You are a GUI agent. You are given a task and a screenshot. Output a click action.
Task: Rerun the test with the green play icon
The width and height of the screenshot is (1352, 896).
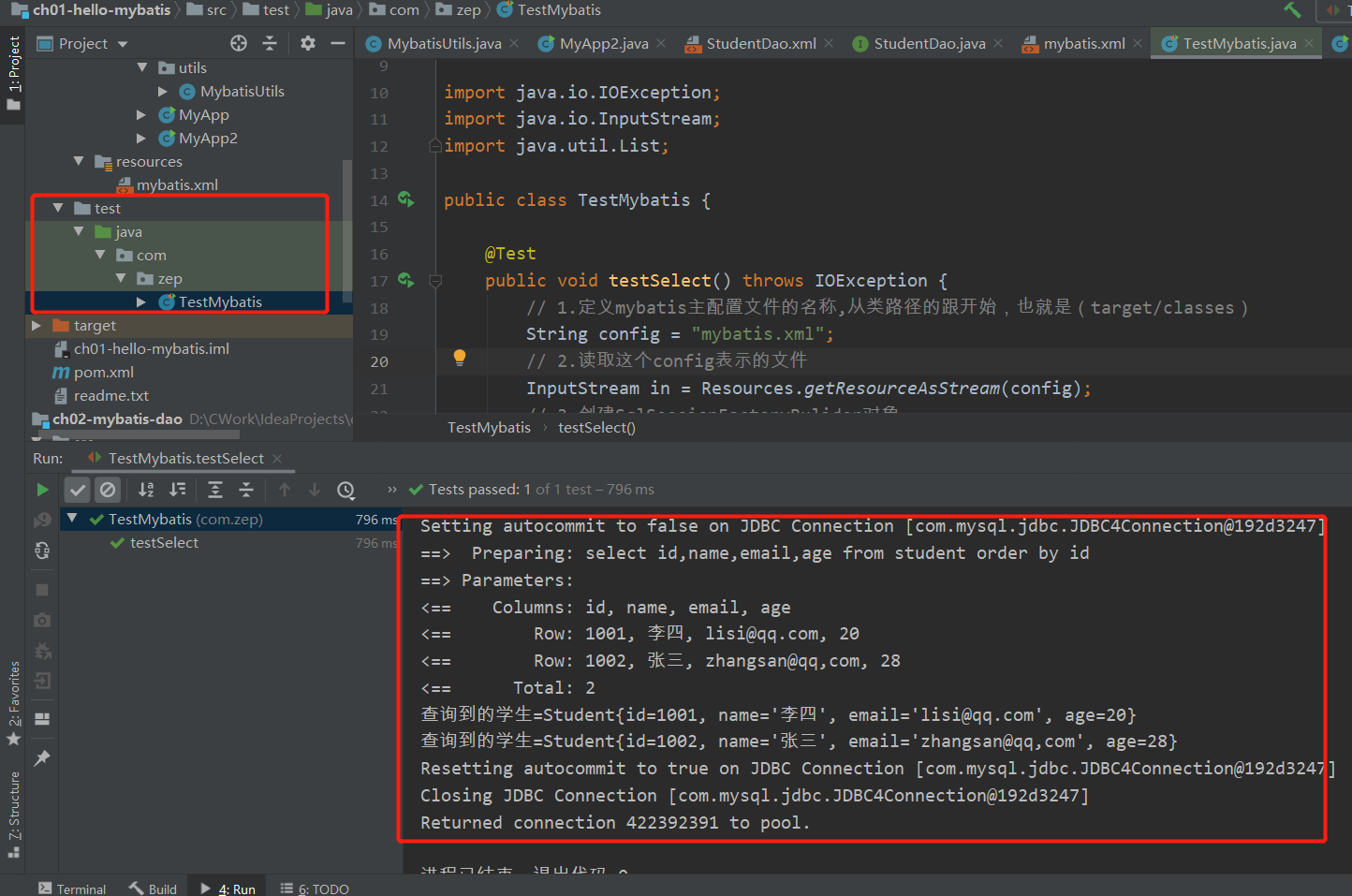tap(42, 489)
